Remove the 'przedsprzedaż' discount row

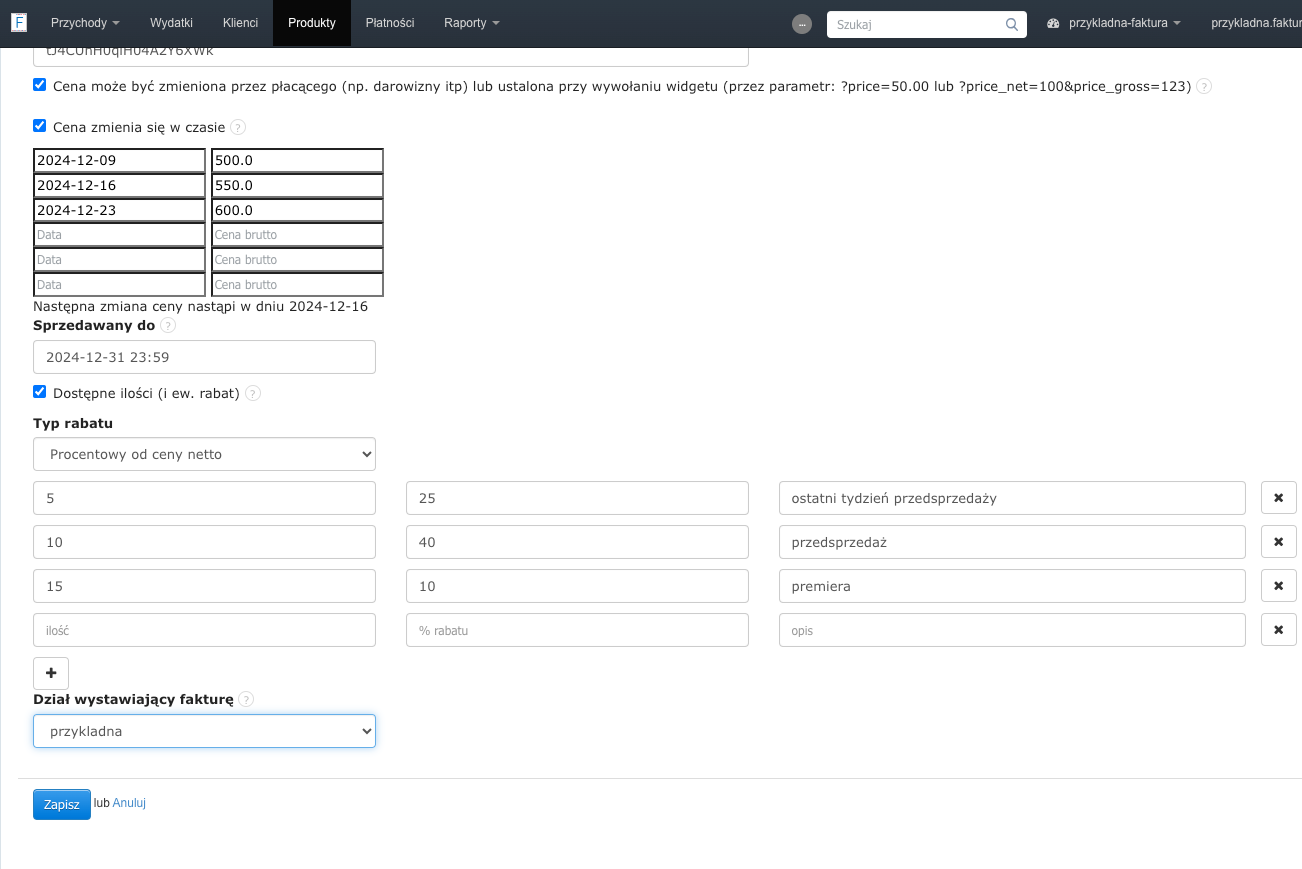[1279, 542]
